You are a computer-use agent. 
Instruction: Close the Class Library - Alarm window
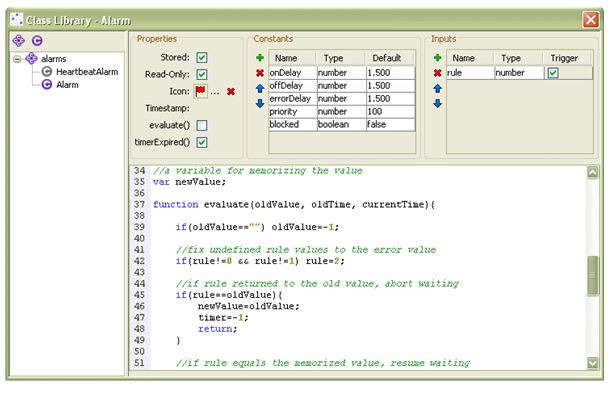(x=590, y=20)
